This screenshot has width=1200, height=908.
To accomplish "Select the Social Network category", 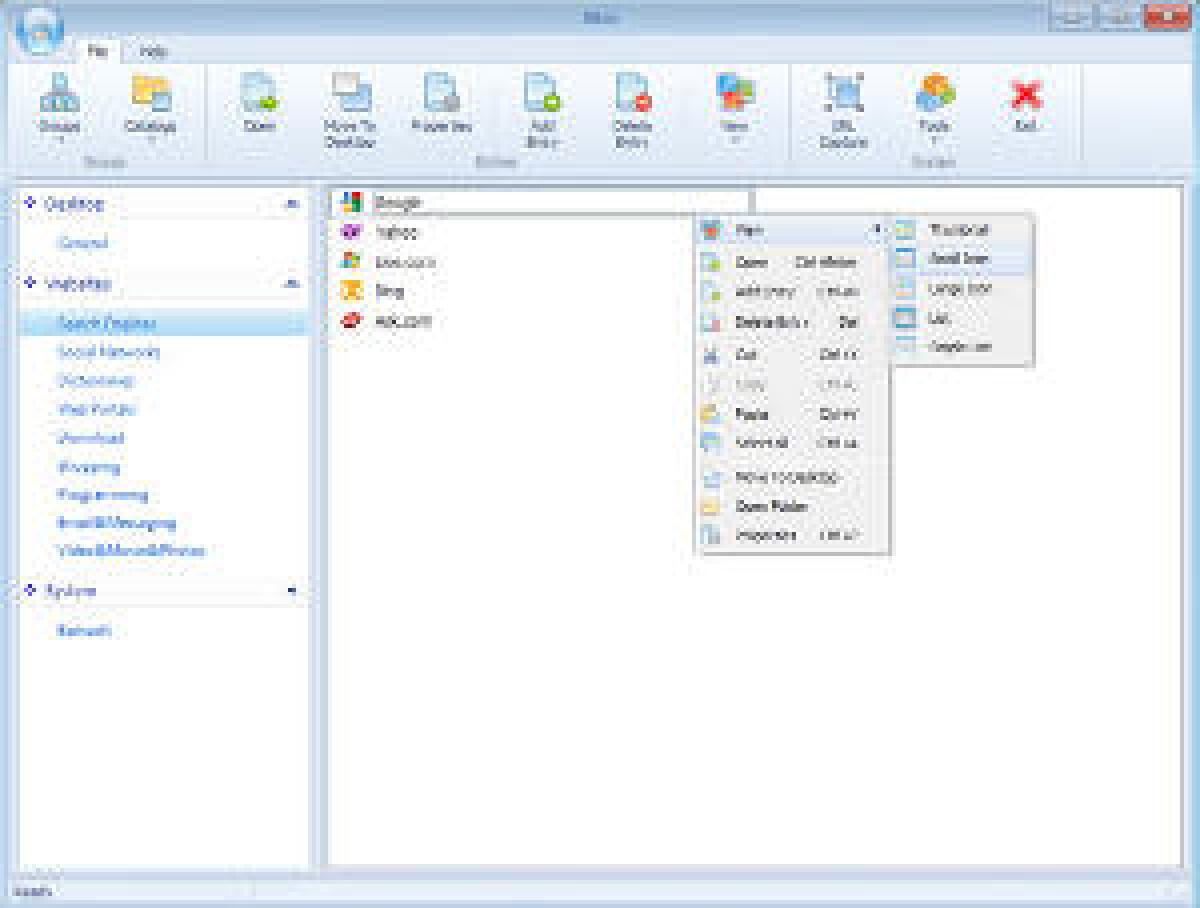I will 109,352.
